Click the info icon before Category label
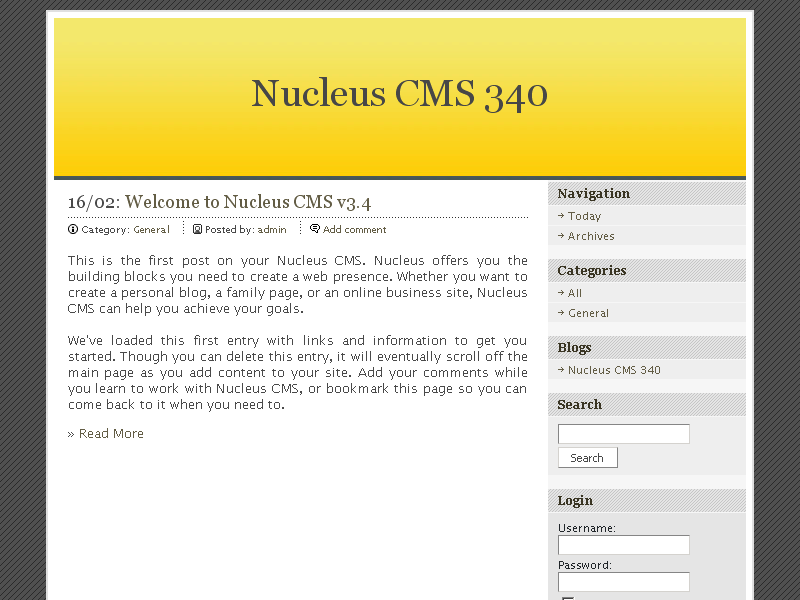 (71, 229)
